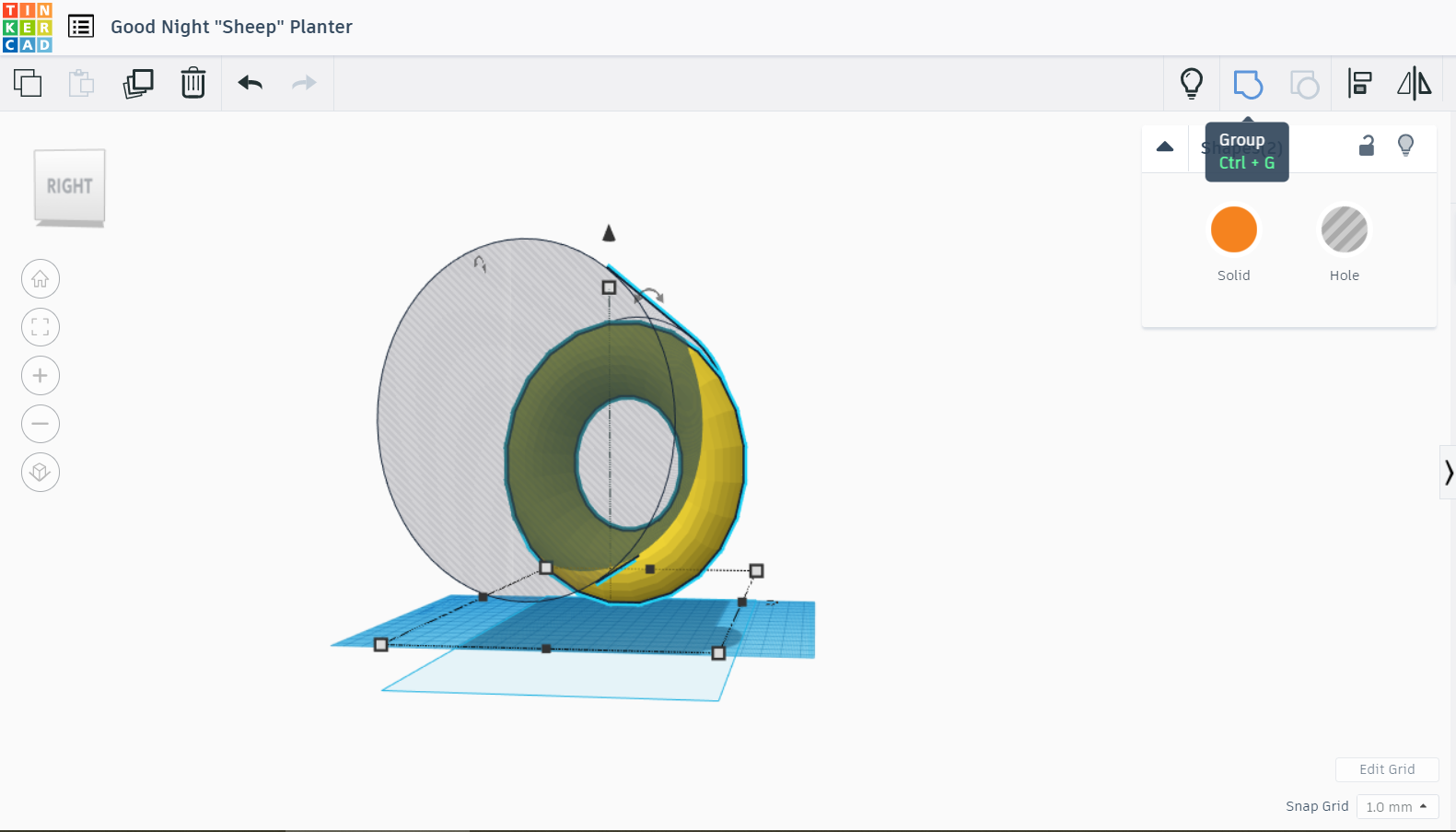This screenshot has width=1456, height=832.
Task: Open the designs list icon
Action: (x=81, y=27)
